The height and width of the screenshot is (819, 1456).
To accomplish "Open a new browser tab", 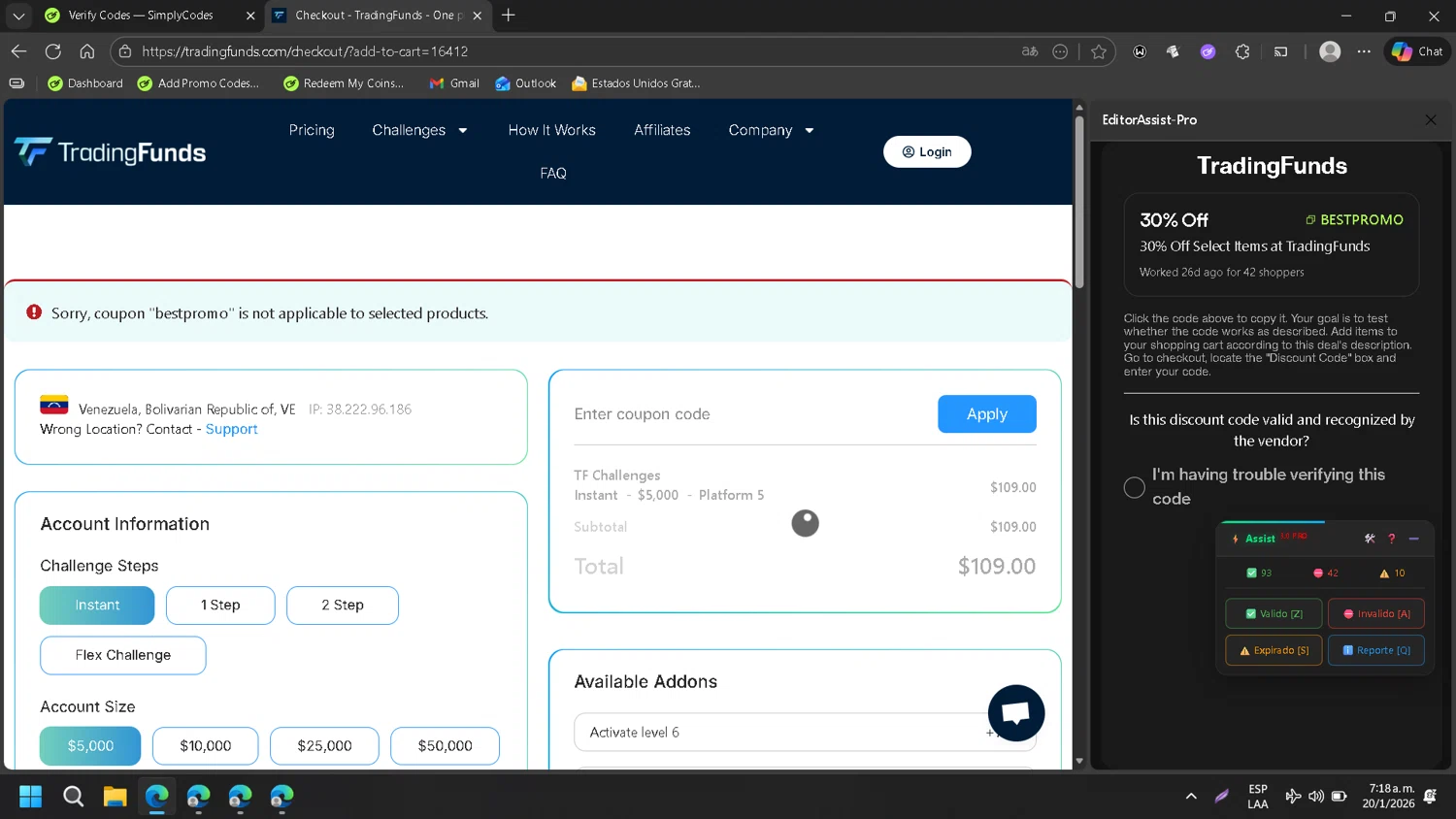I will (x=508, y=16).
